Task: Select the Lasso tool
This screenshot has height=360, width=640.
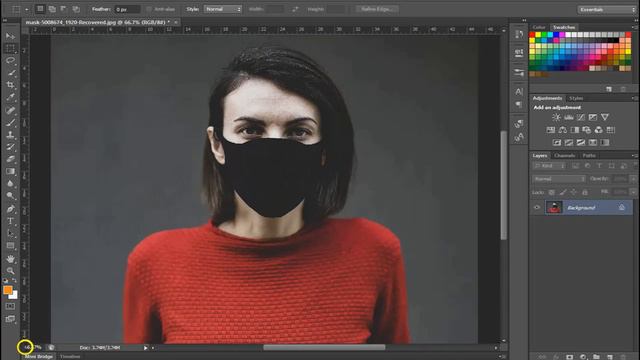Action: (10, 61)
